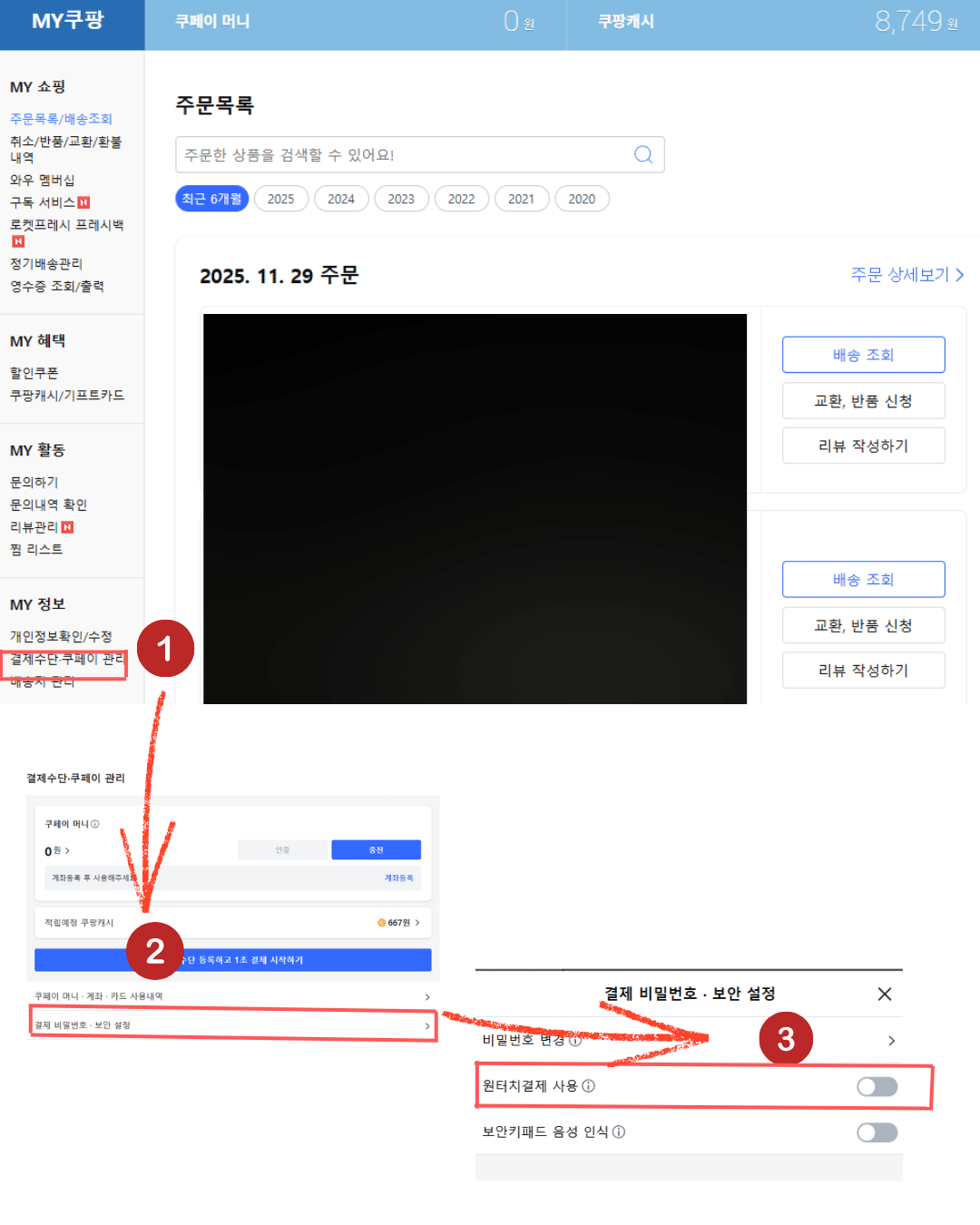Open 결제 비밀번호 · 보안 설정 row chevron
This screenshot has width=980, height=1225.
coord(427,1025)
